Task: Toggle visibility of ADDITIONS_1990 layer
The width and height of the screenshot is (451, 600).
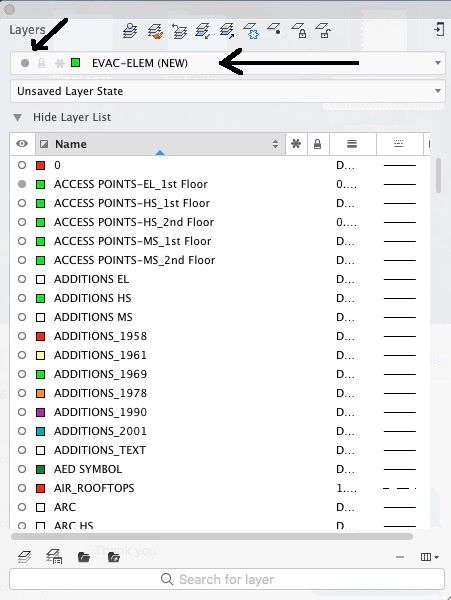Action: click(x=22, y=412)
